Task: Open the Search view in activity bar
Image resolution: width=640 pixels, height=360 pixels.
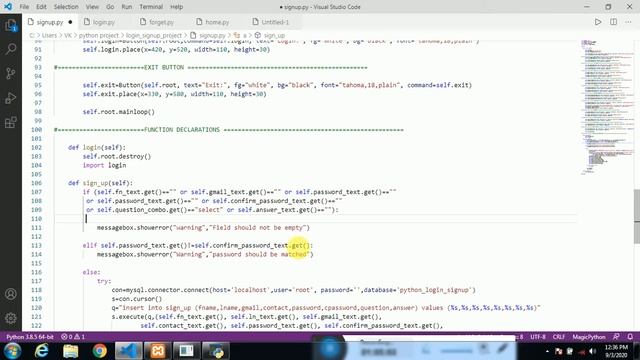Action: coord(11,49)
